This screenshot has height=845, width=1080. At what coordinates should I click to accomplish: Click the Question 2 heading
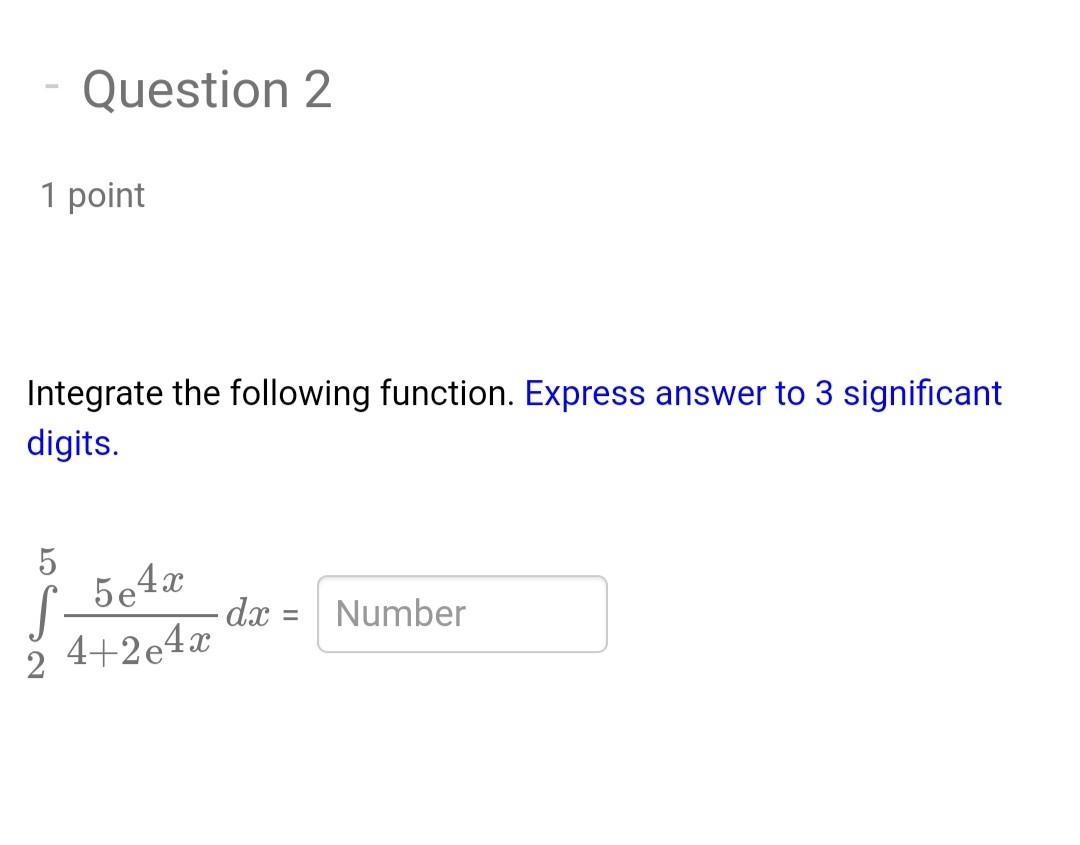coord(207,90)
